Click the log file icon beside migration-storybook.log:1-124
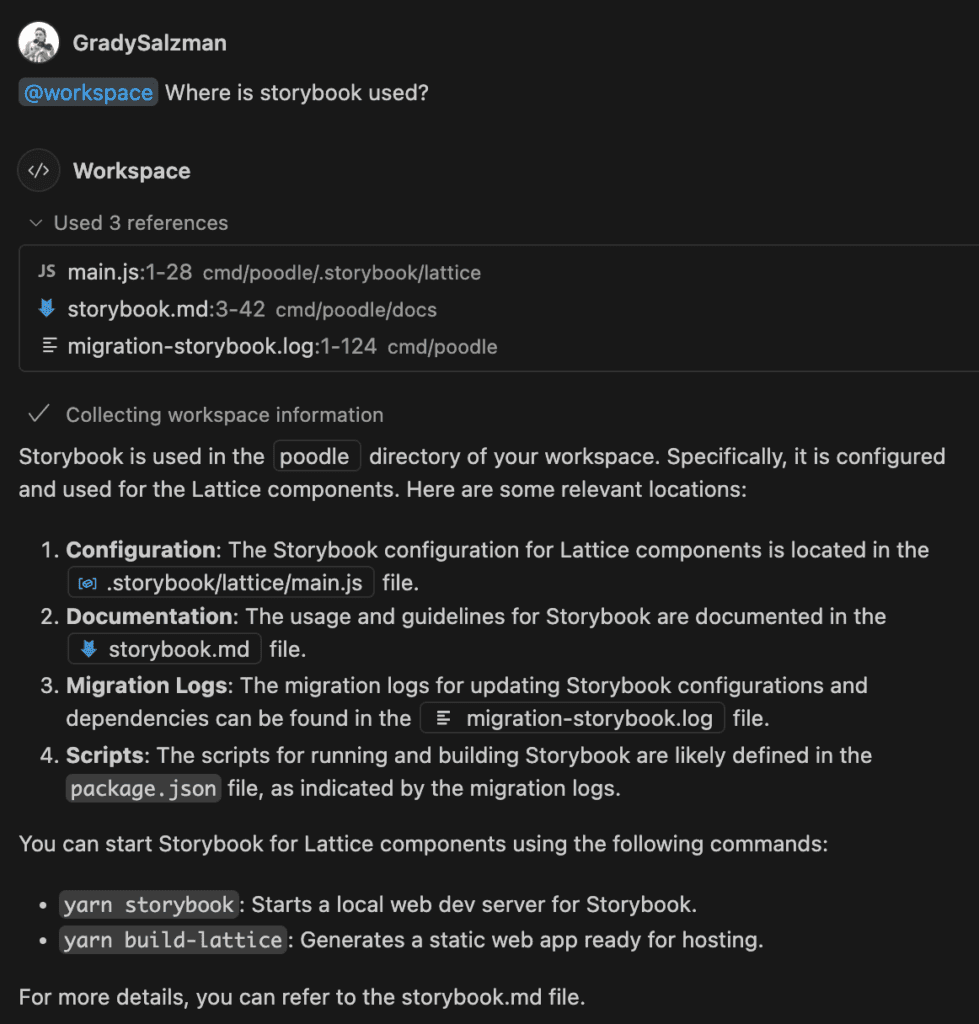979x1024 pixels. 46,347
